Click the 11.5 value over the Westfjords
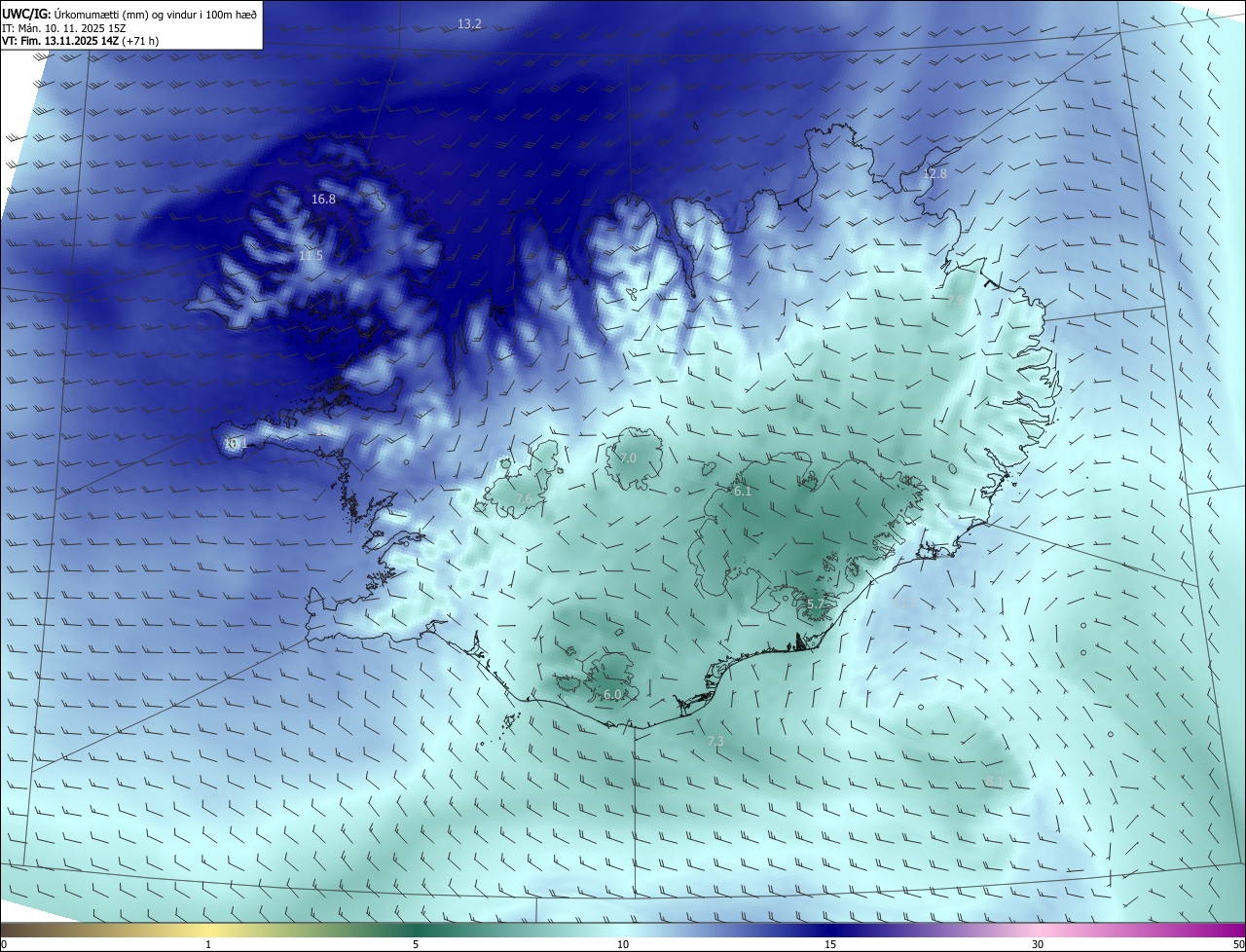Screen dimensions: 1246x952 click(x=311, y=255)
